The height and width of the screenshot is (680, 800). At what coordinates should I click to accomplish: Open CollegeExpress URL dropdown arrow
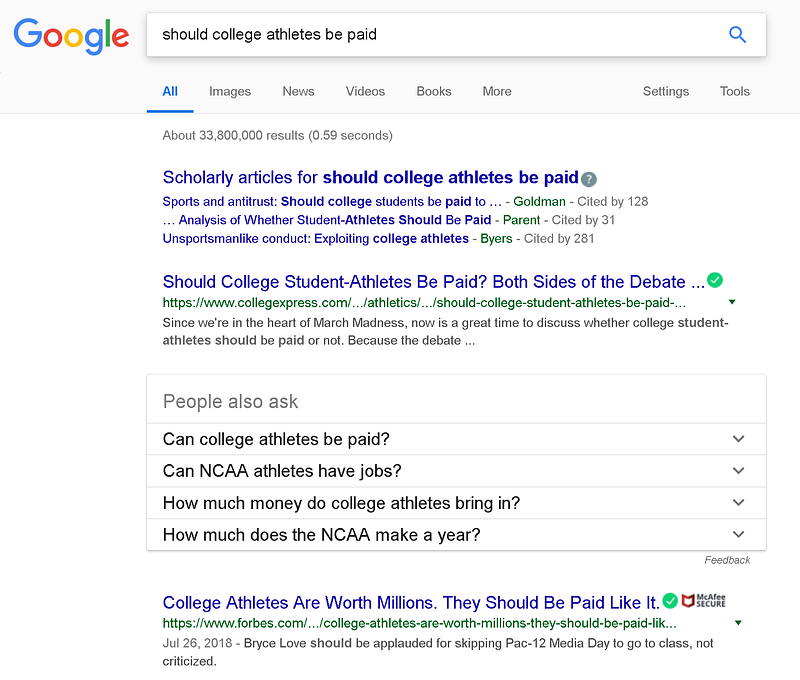[x=733, y=302]
